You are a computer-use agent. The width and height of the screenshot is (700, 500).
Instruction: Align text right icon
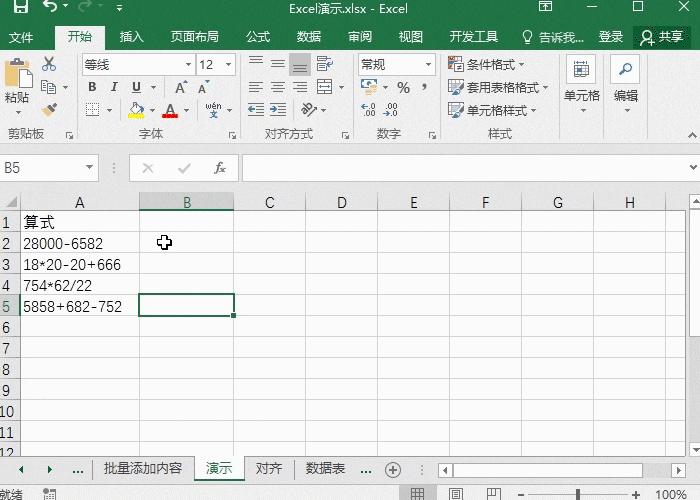[x=300, y=87]
